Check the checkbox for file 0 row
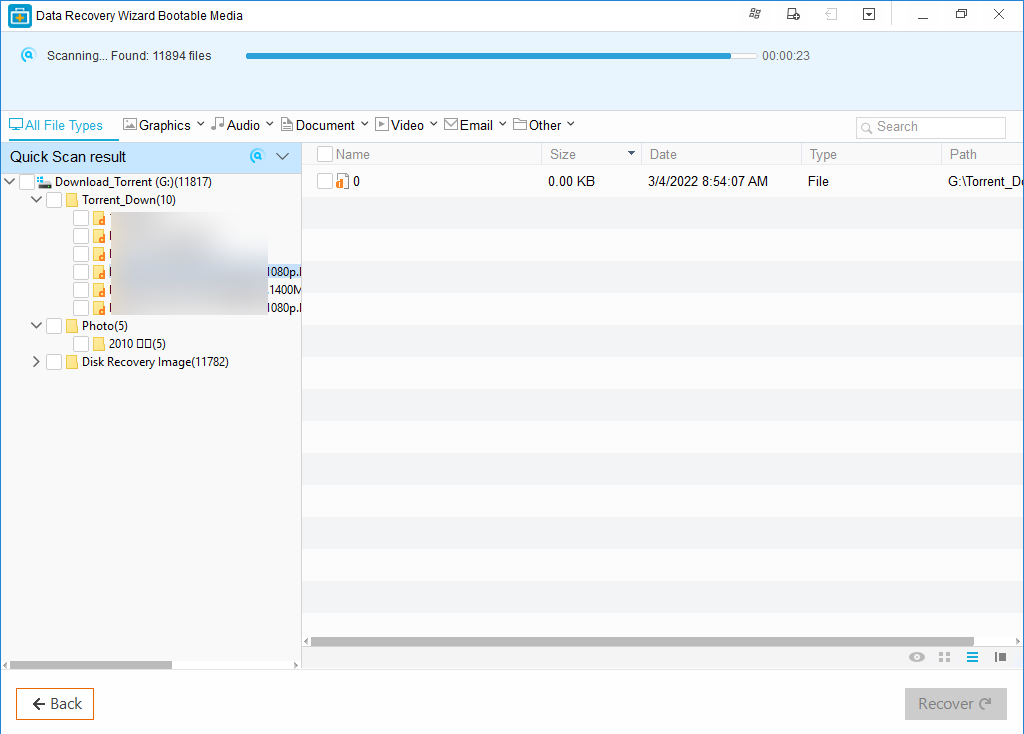 click(x=325, y=181)
